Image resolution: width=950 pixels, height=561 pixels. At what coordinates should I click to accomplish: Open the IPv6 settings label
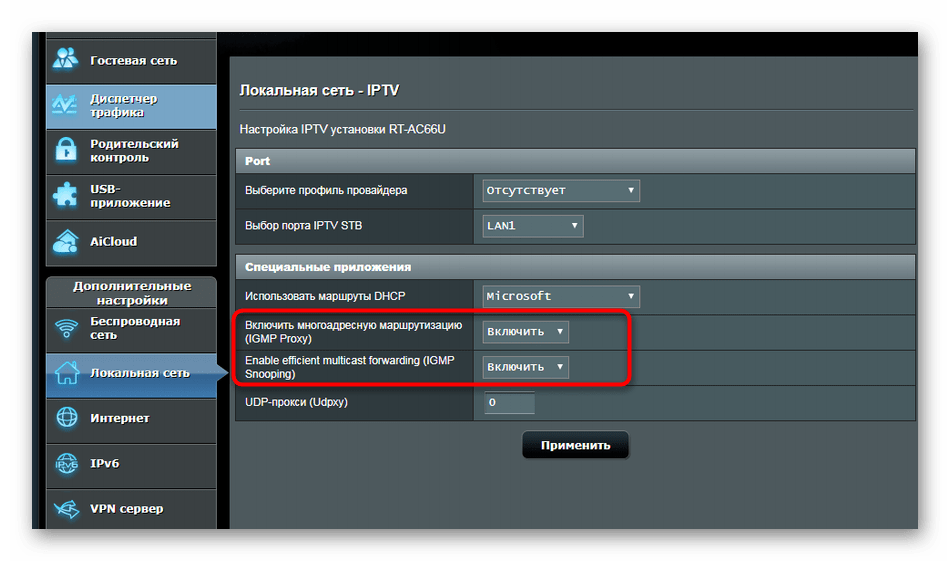click(x=104, y=463)
